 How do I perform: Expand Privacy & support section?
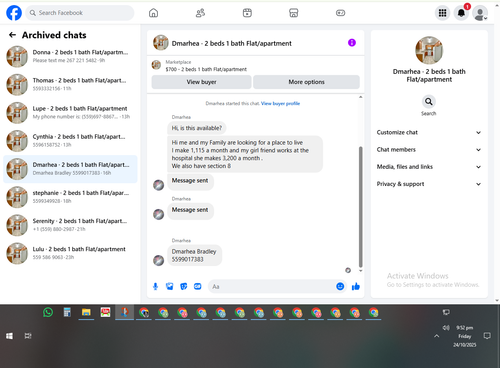429,184
